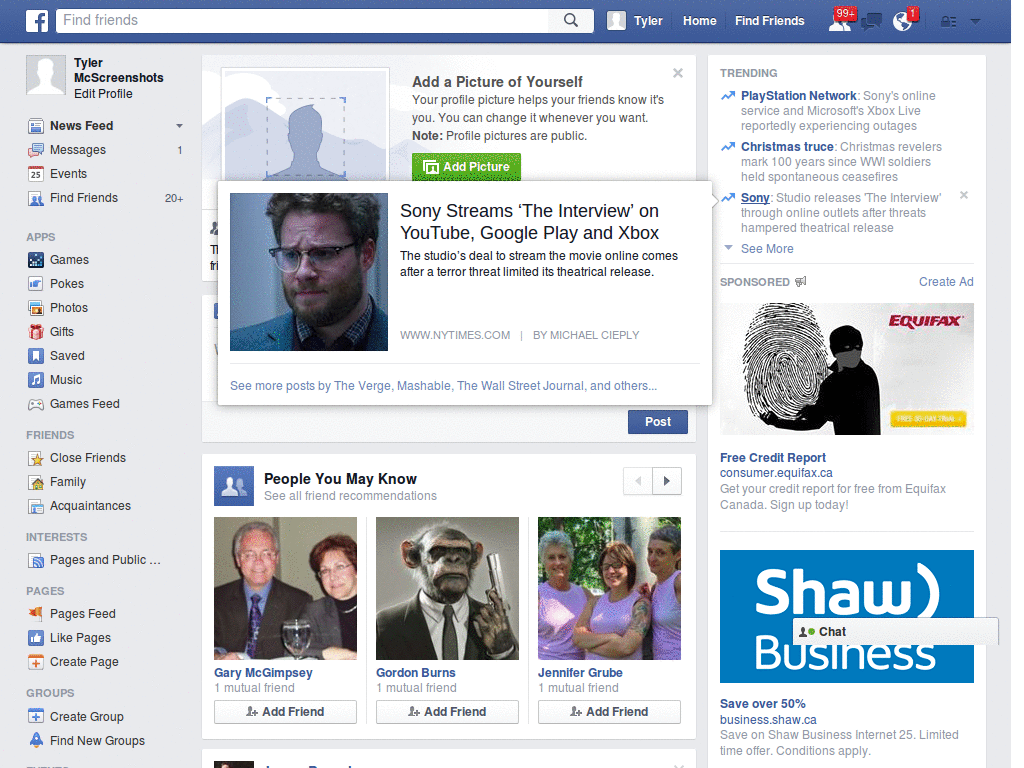Screen dimensions: 1024x768
Task: Hide the Sony trending item
Action: coord(964,195)
